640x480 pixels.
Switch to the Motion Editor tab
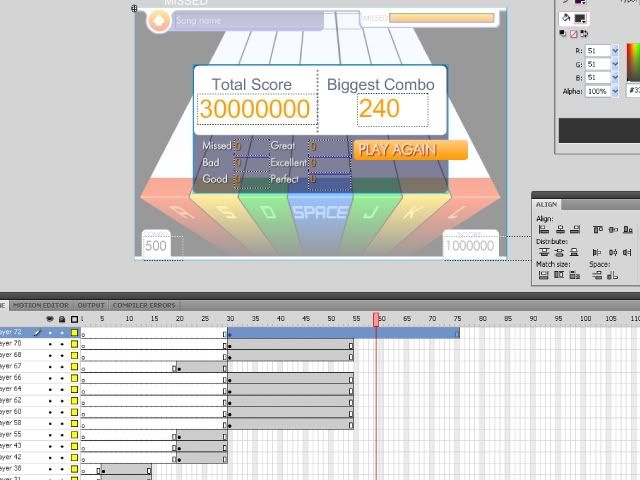(x=41, y=305)
